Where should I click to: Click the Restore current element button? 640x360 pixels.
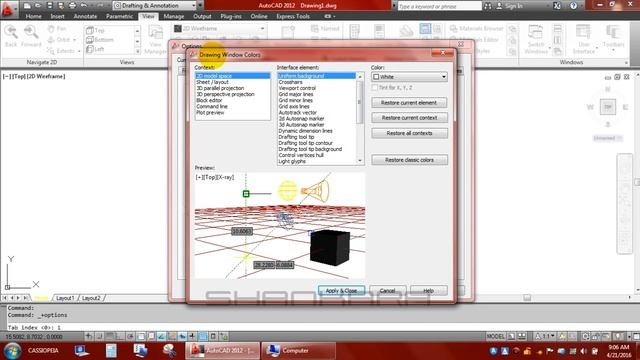click(409, 103)
